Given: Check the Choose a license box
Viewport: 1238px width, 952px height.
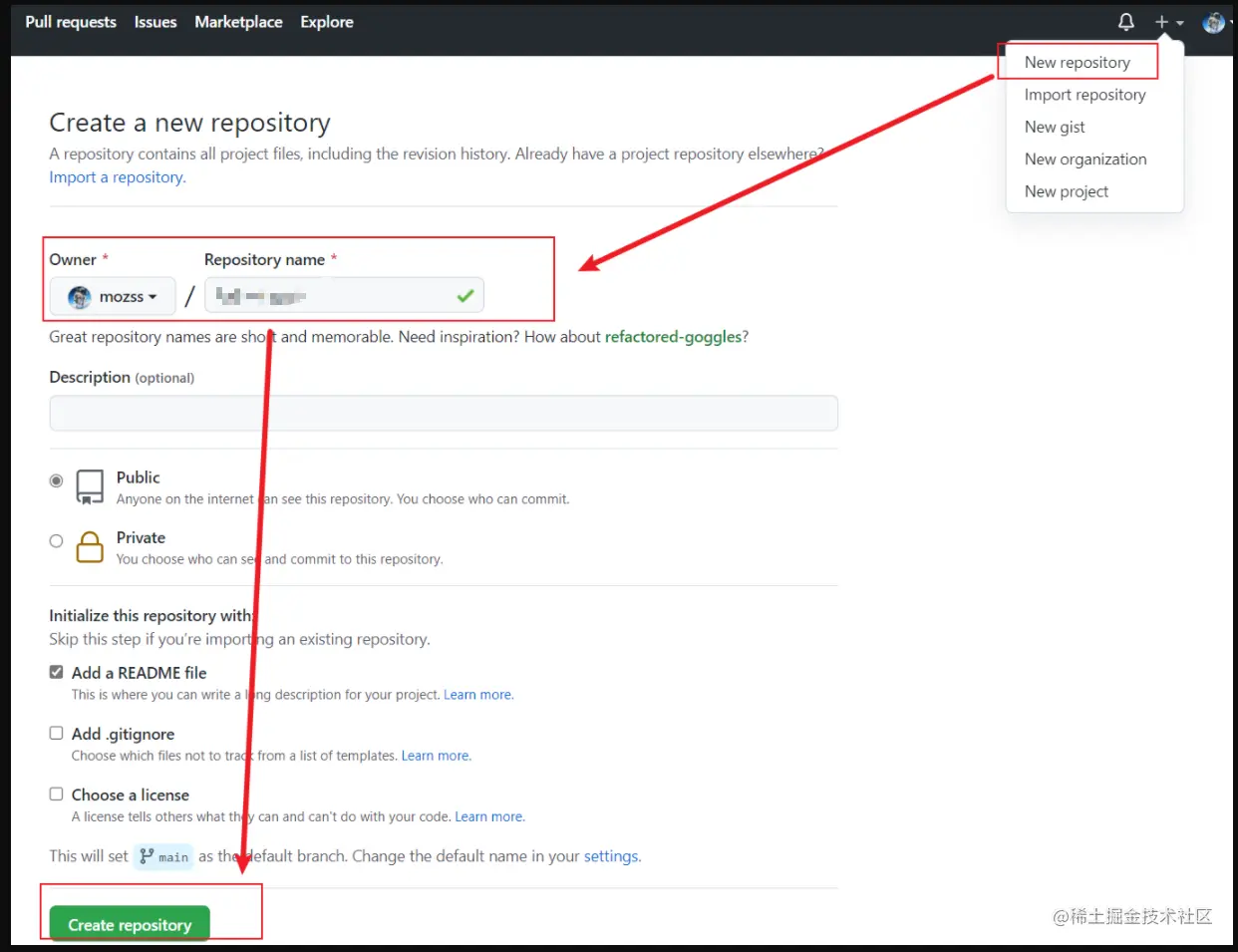Looking at the screenshot, I should pos(57,793).
